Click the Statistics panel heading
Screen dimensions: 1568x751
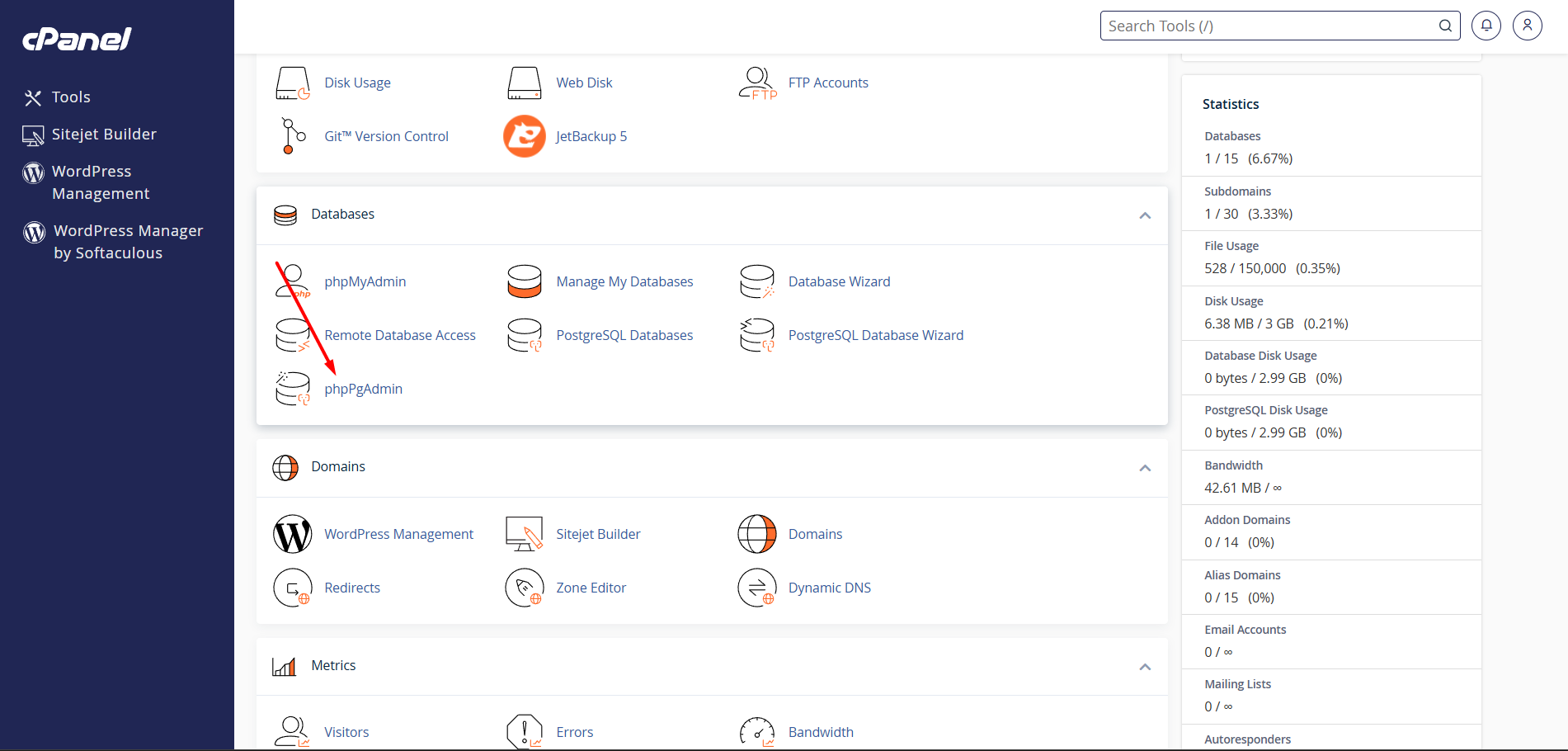click(1231, 104)
